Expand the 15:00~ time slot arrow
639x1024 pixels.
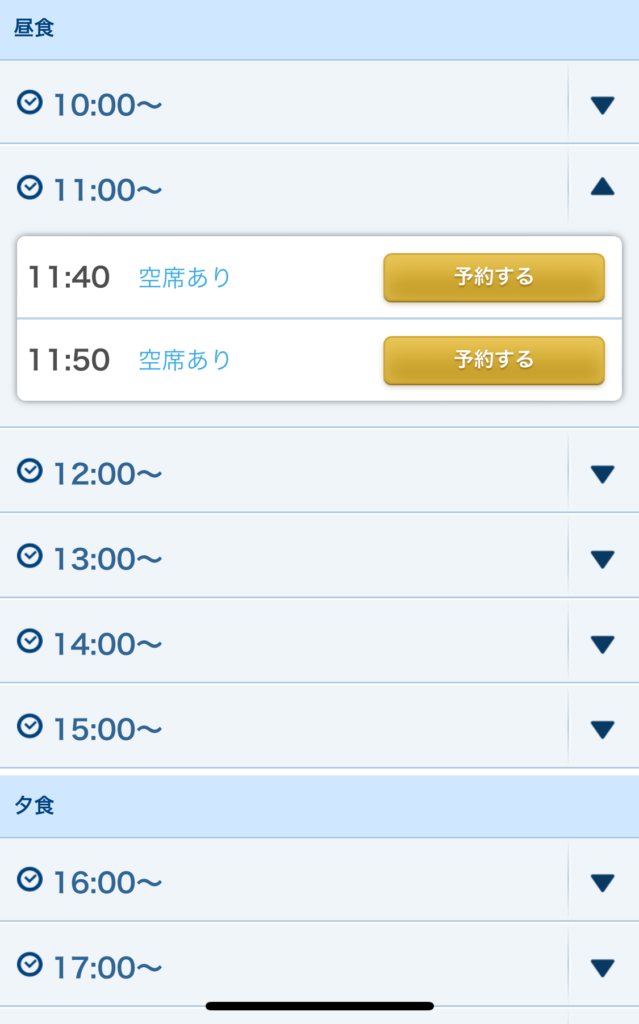[x=602, y=728]
